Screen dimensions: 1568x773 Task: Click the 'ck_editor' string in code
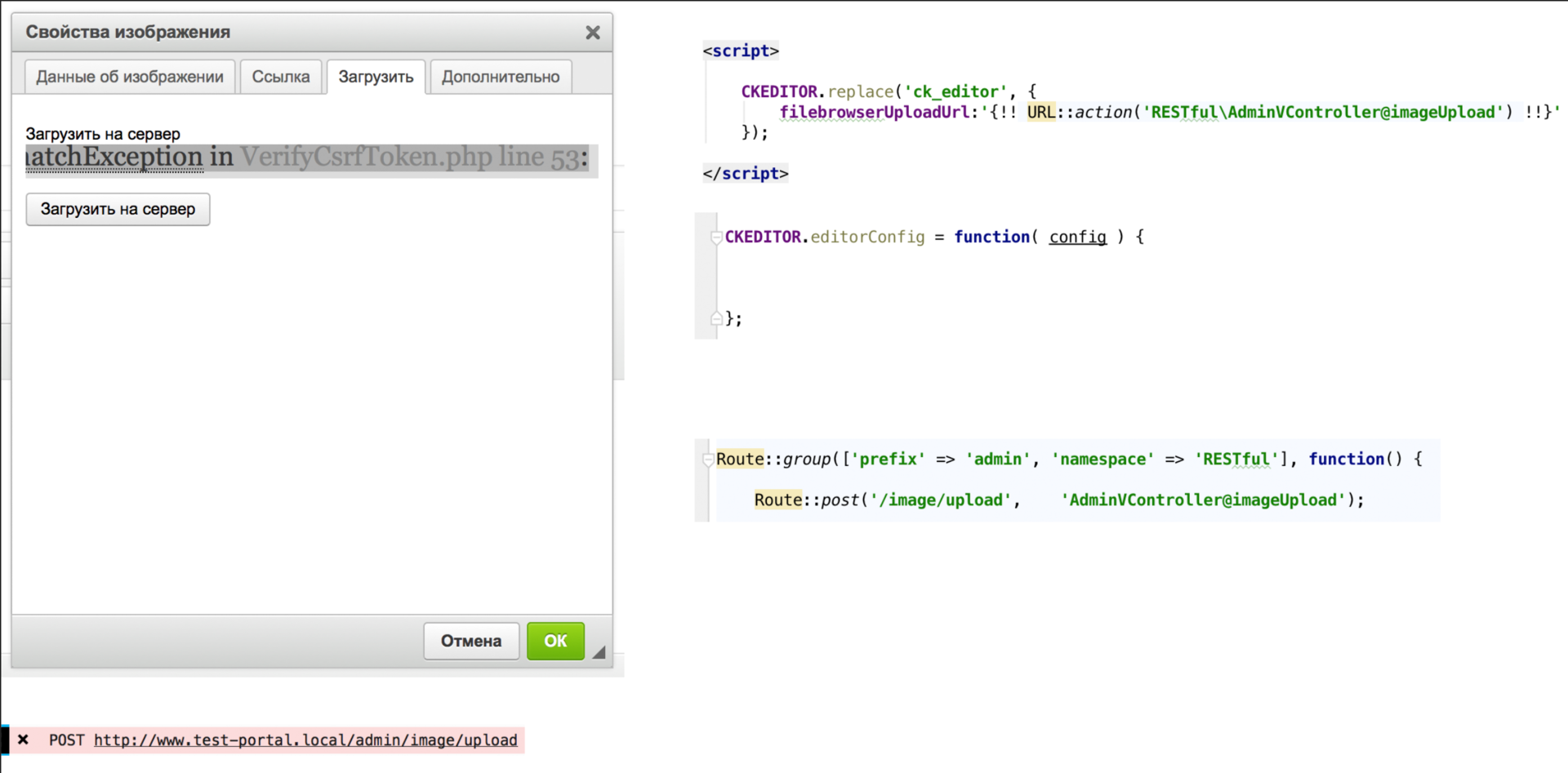[955, 91]
